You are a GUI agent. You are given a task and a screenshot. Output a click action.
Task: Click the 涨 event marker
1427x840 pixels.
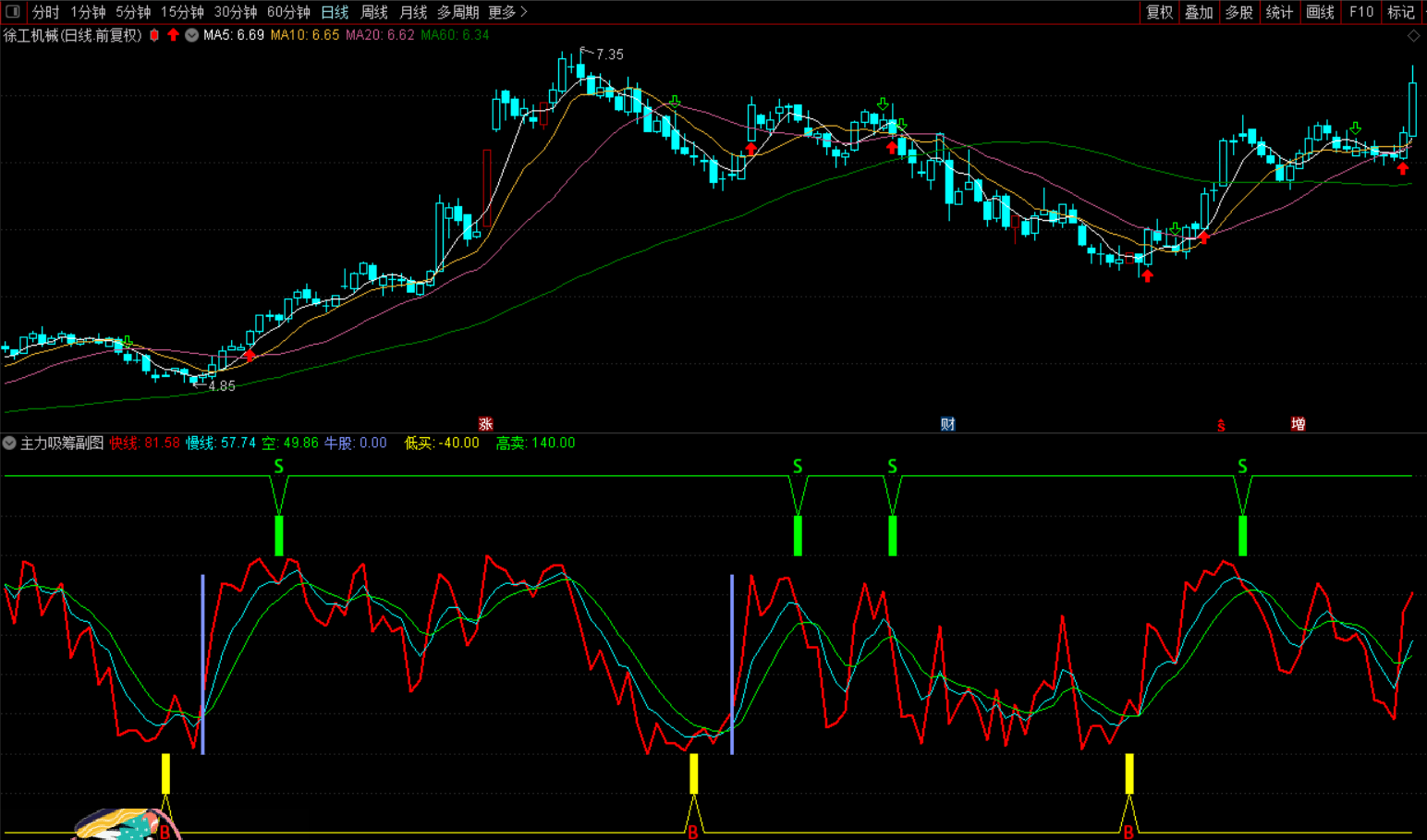click(x=485, y=424)
